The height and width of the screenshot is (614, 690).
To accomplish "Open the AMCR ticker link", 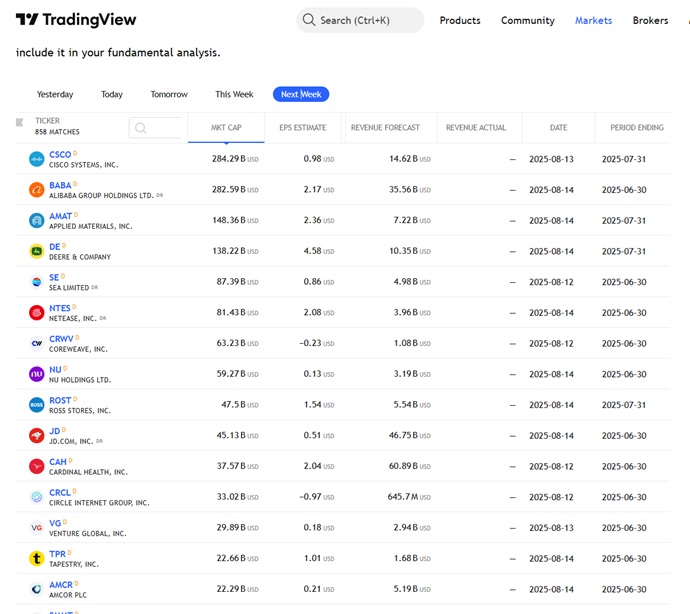I will click(x=61, y=585).
